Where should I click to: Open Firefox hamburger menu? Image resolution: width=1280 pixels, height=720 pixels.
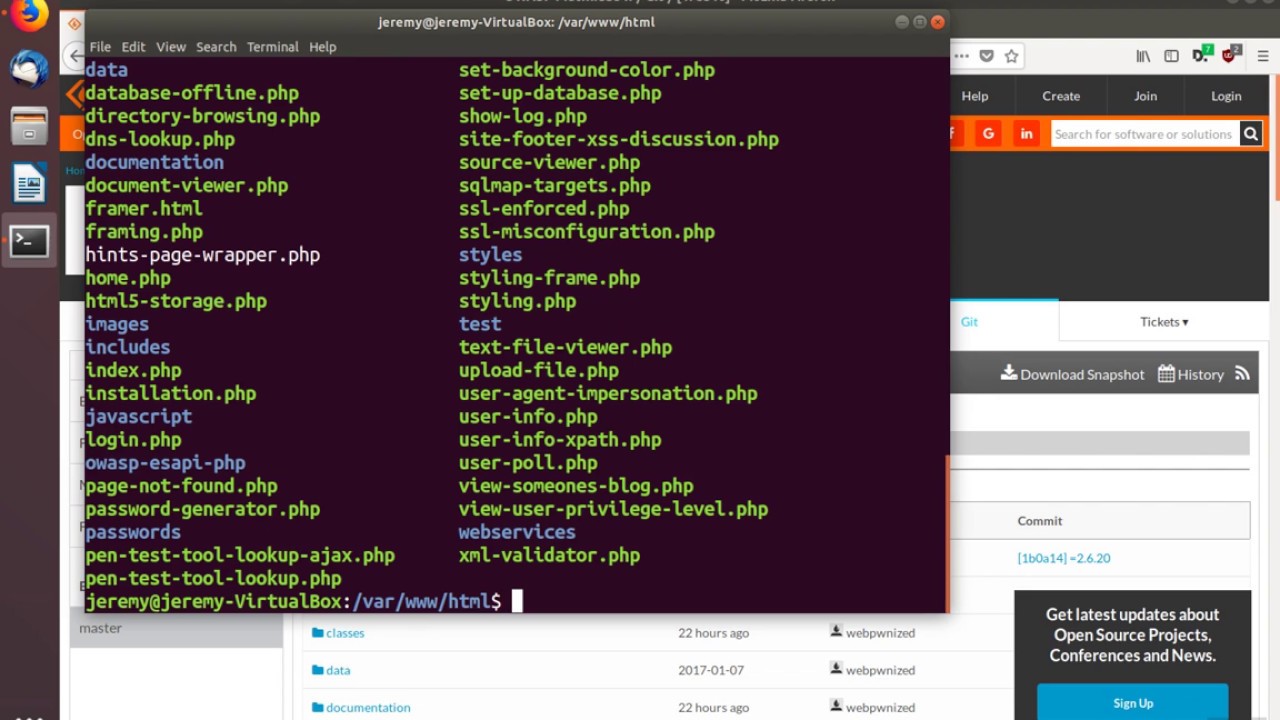(1263, 56)
